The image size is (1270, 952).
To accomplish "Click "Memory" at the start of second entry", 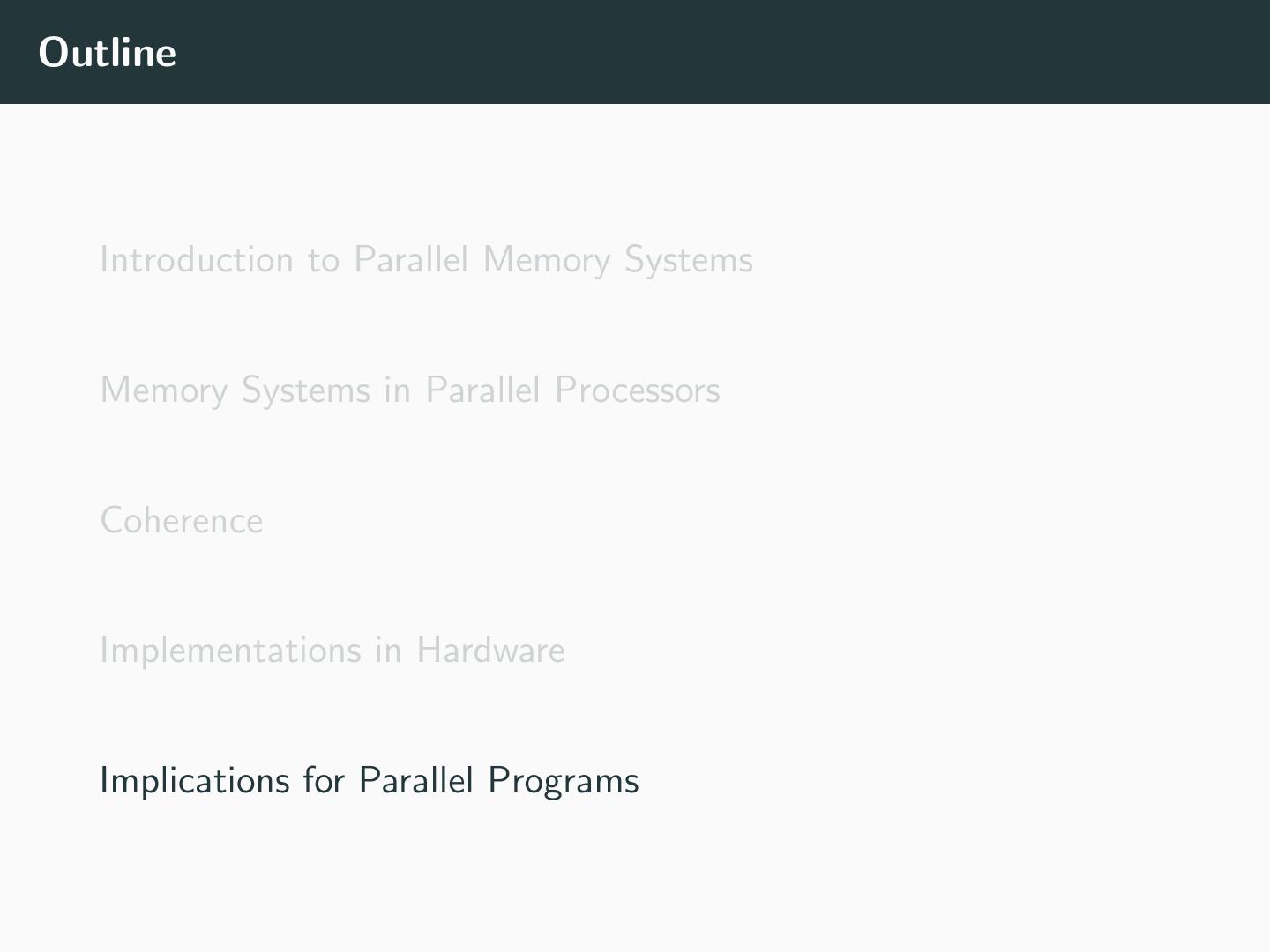I will point(164,390).
